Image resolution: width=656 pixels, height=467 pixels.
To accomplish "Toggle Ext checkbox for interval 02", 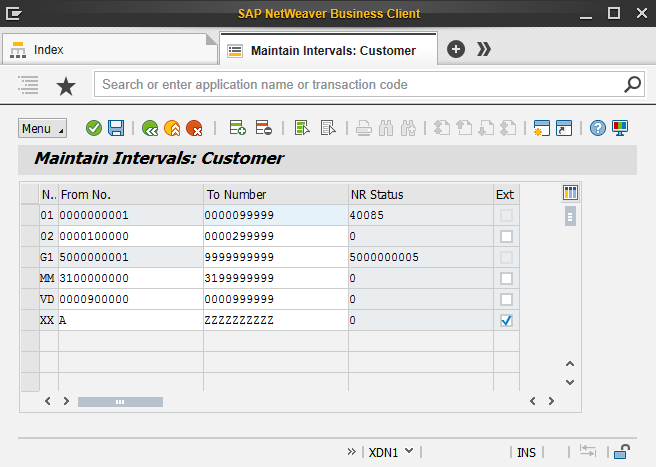I will (506, 236).
